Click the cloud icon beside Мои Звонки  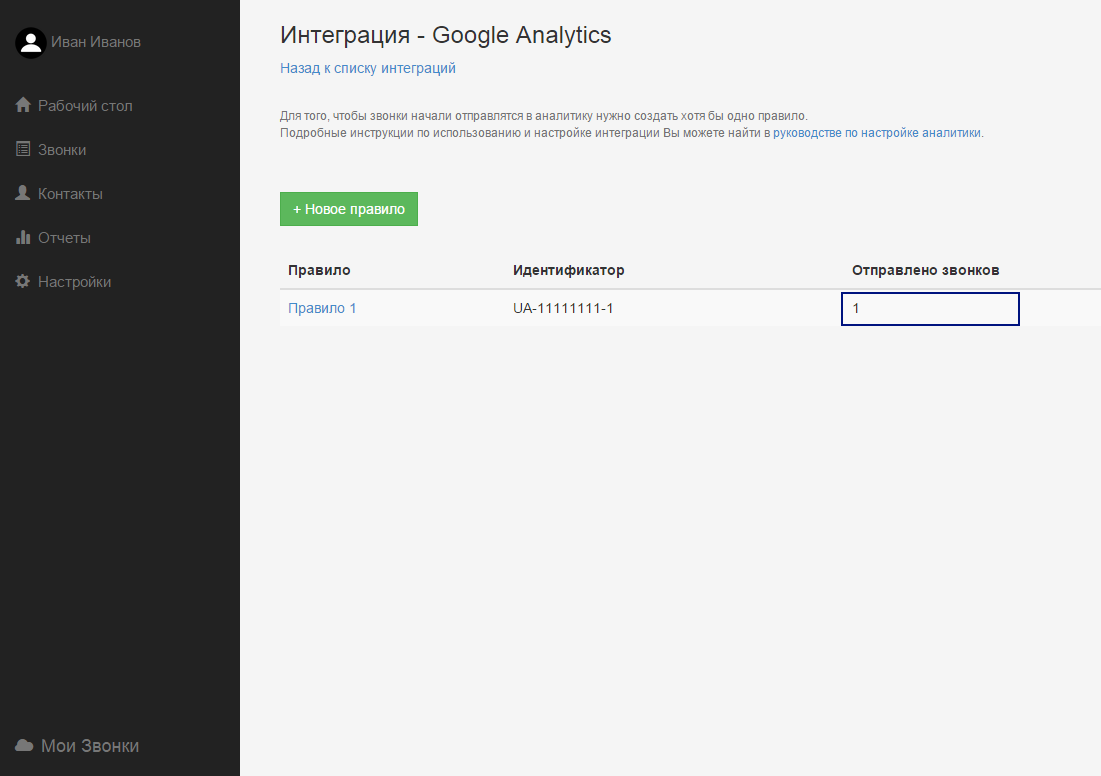pyautogui.click(x=24, y=745)
